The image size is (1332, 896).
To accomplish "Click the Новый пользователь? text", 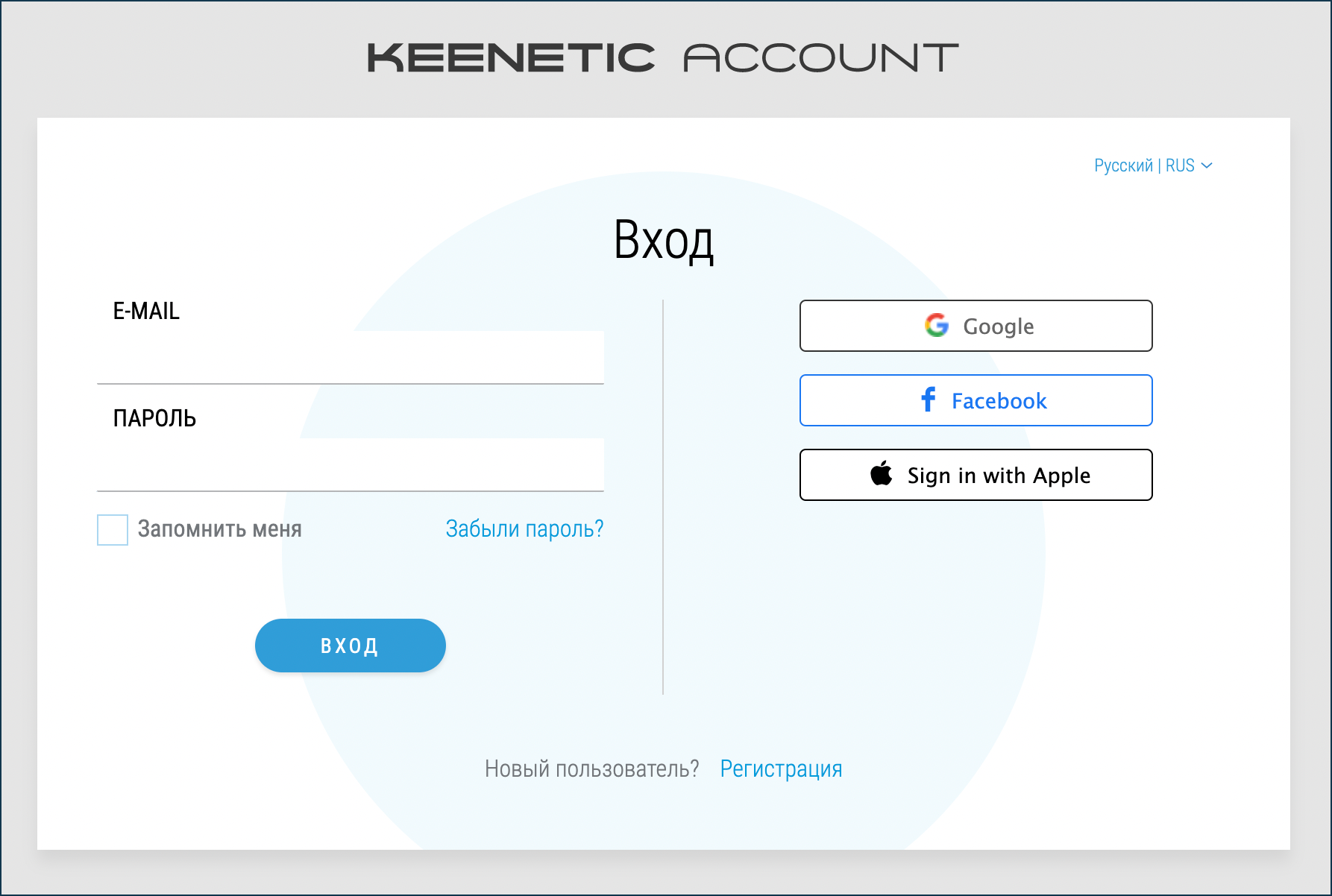I will [592, 769].
